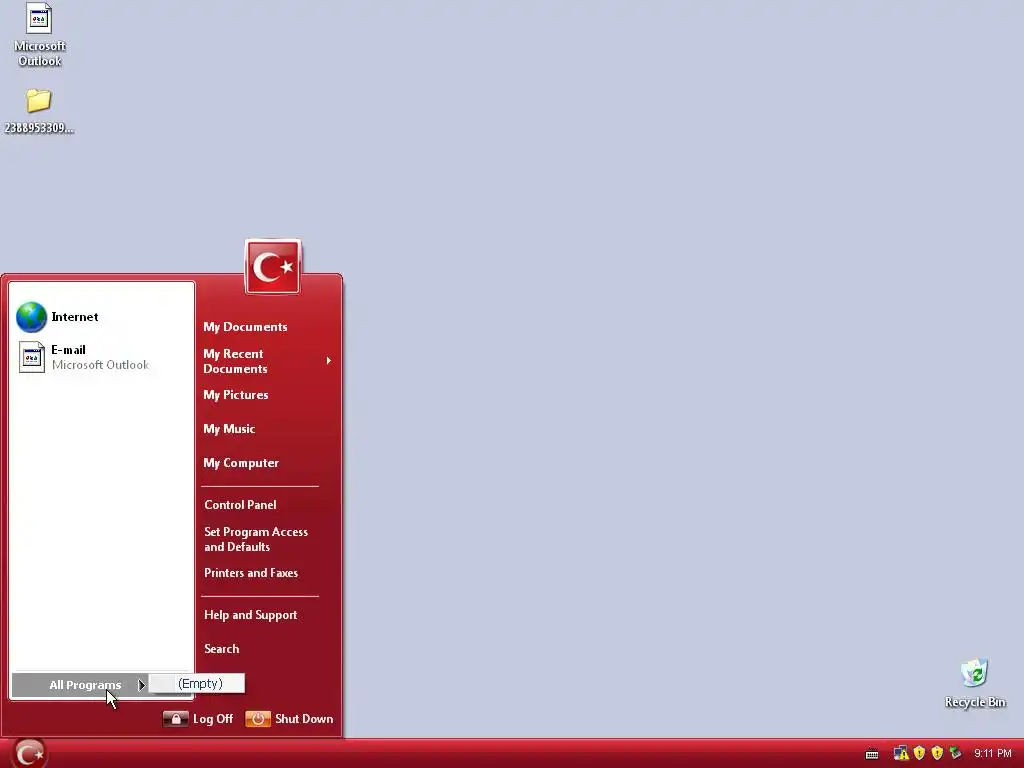Click the Turkish flag Start button
This screenshot has width=1024, height=768.
point(29,753)
